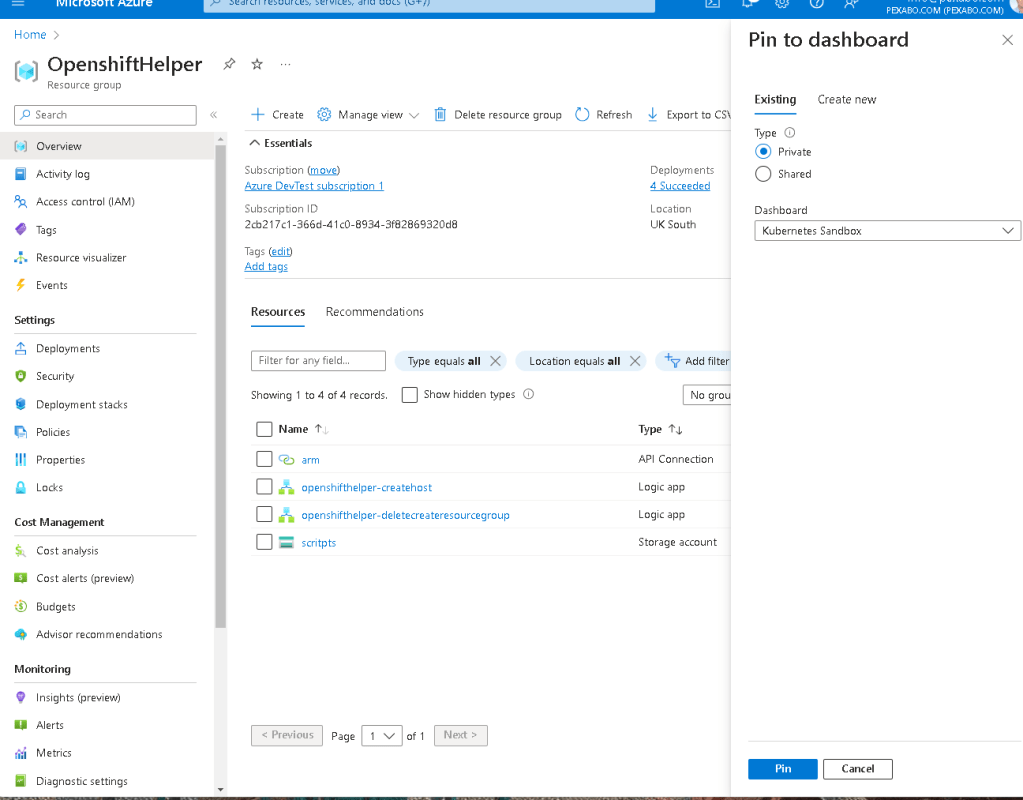1023x800 pixels.
Task: Open Cost analysis in the sidebar
Action: [67, 551]
